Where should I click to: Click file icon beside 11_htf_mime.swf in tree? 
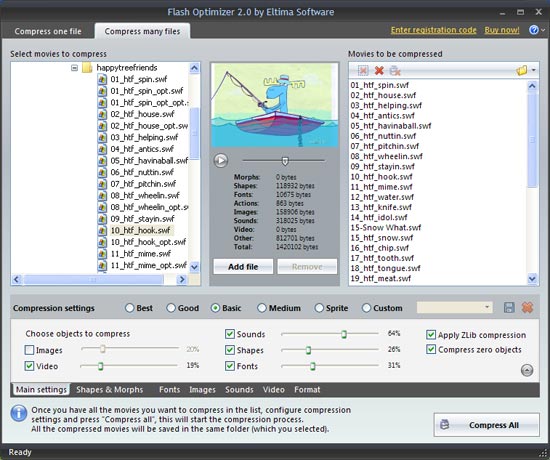tap(102, 254)
